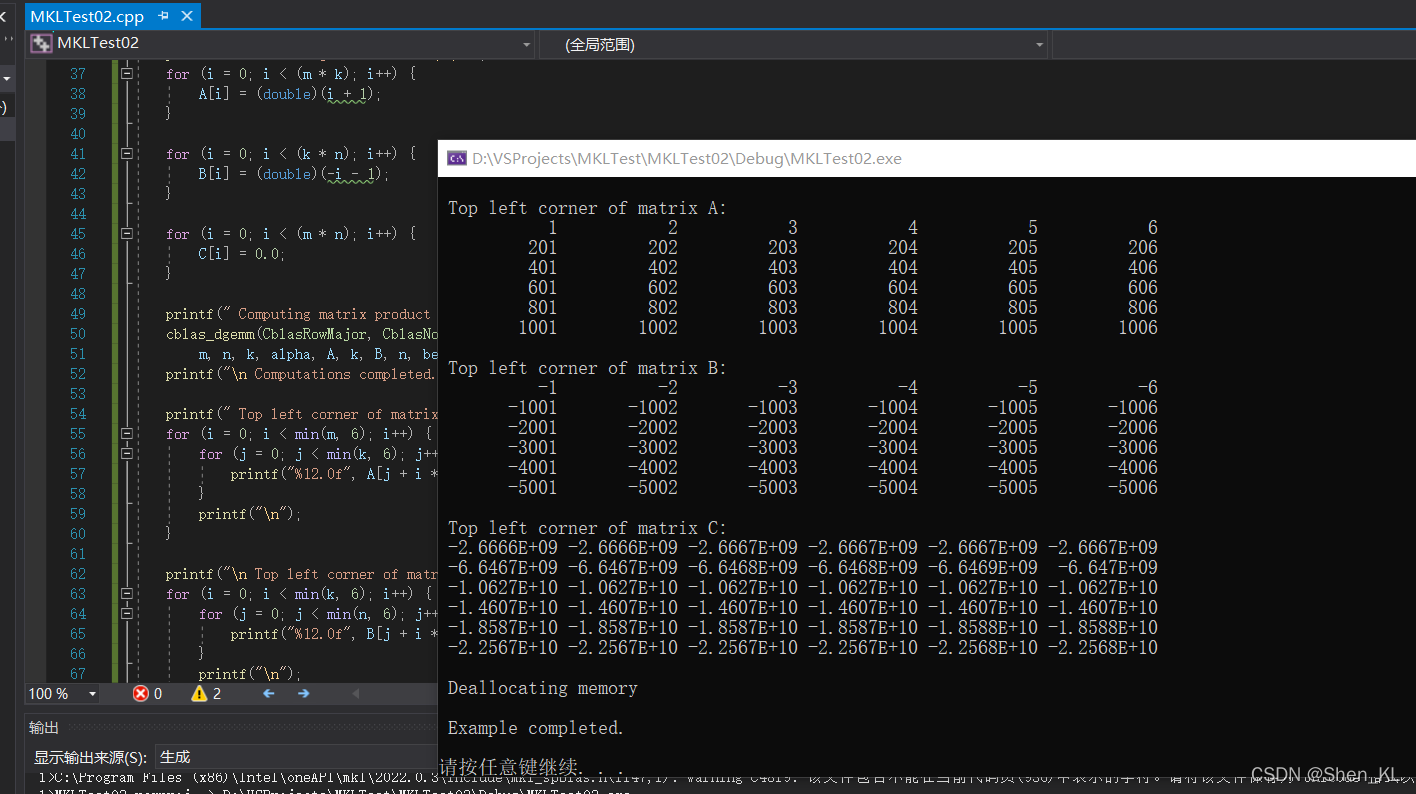
Task: Click the value -5006 in matrix B output
Action: [1133, 488]
